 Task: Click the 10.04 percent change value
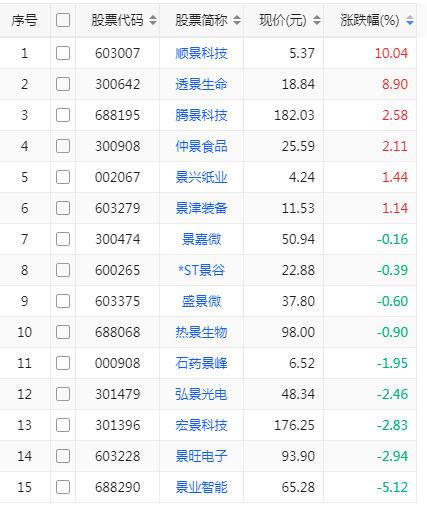pyautogui.click(x=391, y=53)
